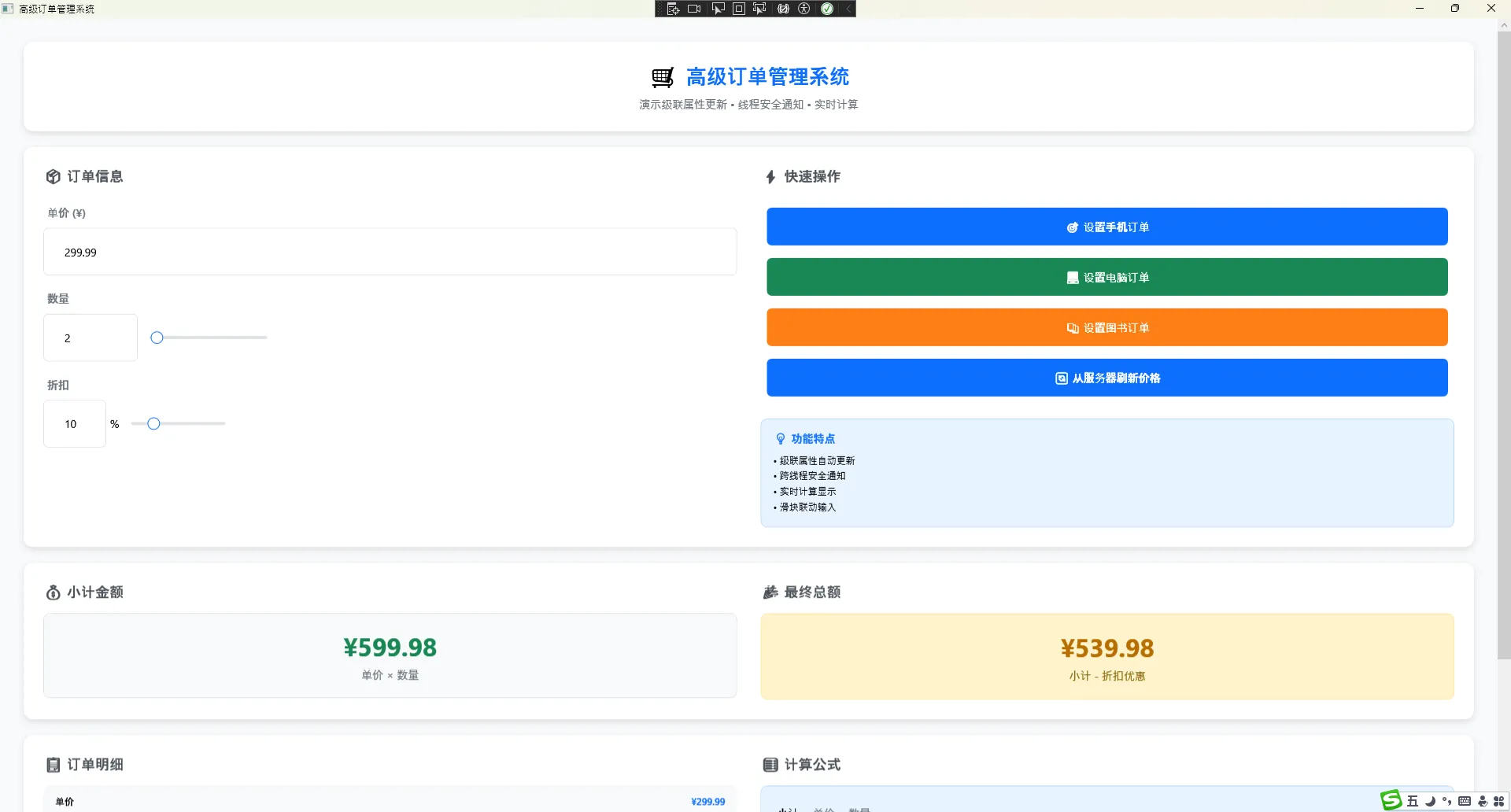Image resolution: width=1511 pixels, height=812 pixels.
Task: Click the 单价 price input field
Action: click(x=390, y=252)
